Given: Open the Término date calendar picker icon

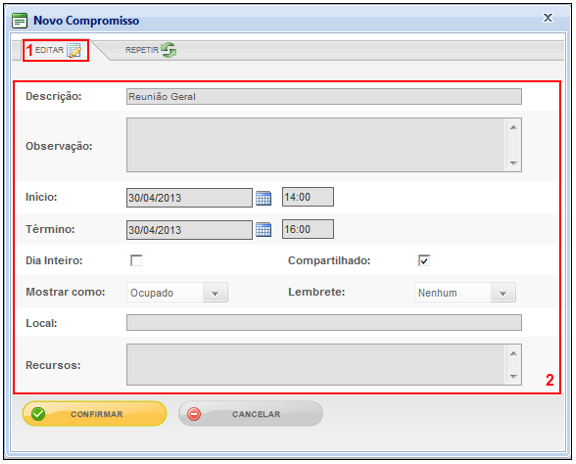Looking at the screenshot, I should tap(263, 230).
